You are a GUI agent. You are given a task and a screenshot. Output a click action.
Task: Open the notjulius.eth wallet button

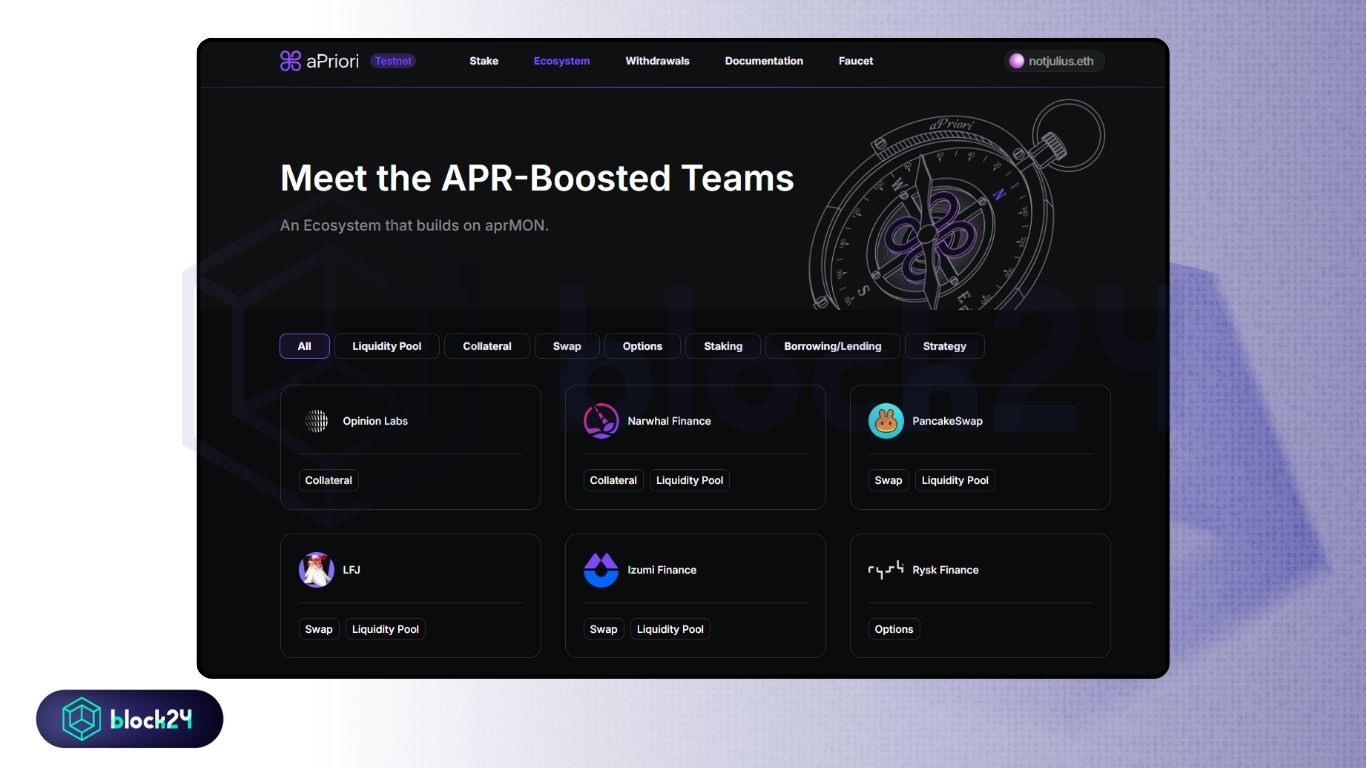pyautogui.click(x=1054, y=61)
